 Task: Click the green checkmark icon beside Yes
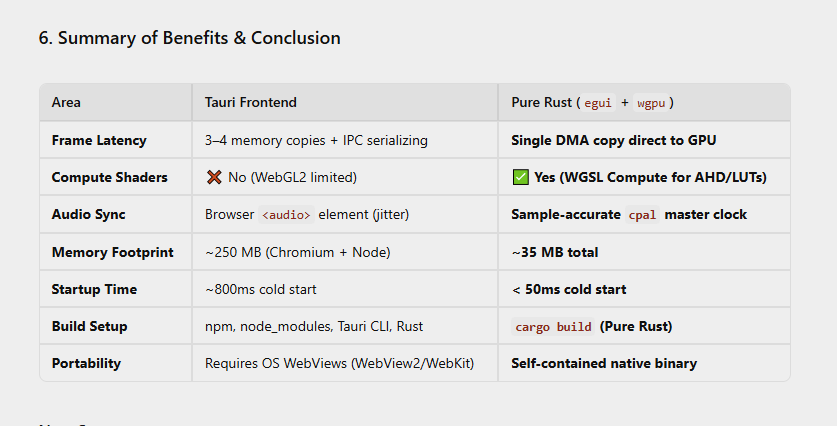click(x=520, y=177)
